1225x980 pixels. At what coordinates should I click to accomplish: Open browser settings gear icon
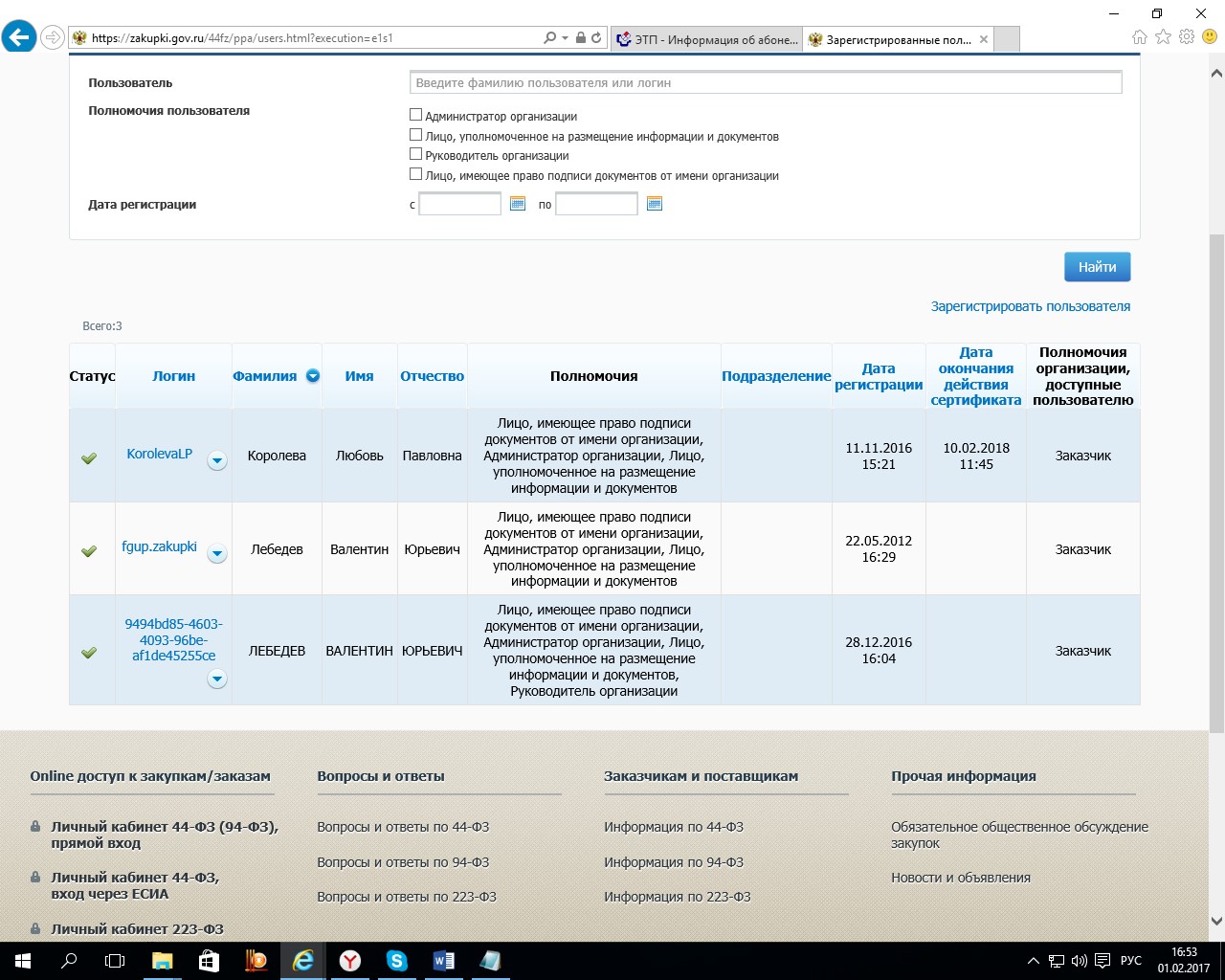[x=1187, y=37]
